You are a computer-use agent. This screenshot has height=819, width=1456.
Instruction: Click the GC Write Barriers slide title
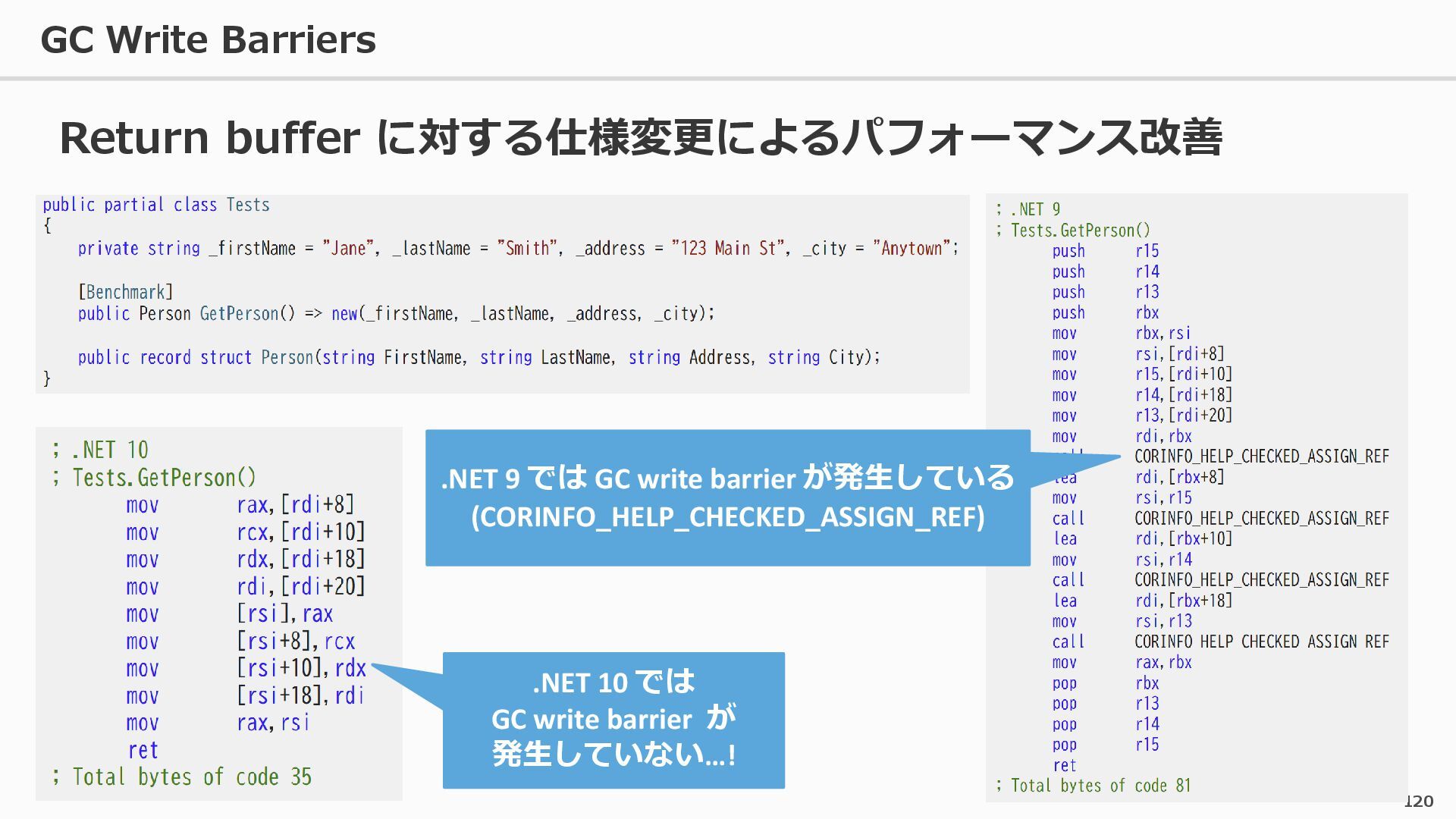point(209,39)
